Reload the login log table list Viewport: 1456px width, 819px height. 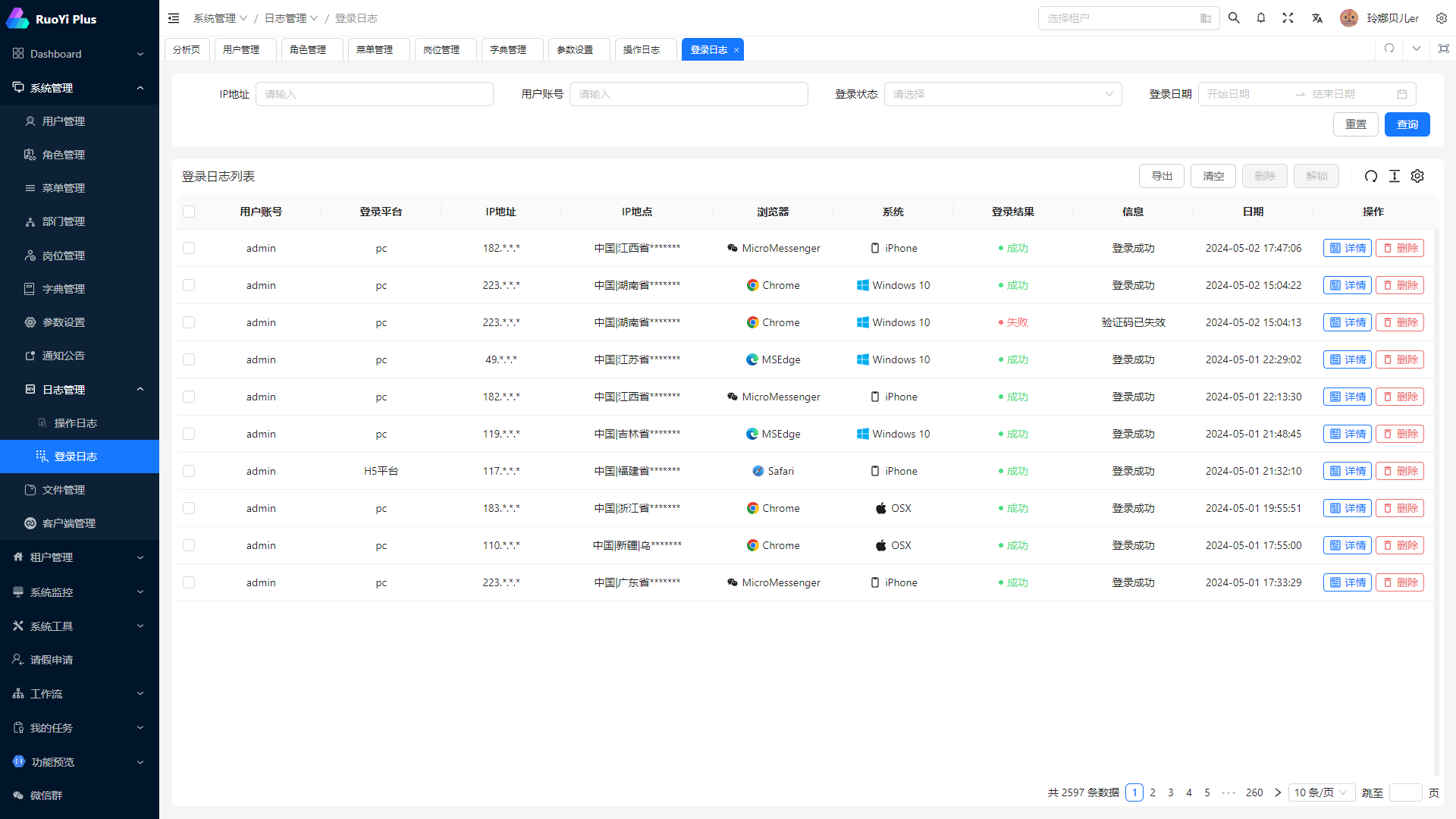pyautogui.click(x=1371, y=176)
